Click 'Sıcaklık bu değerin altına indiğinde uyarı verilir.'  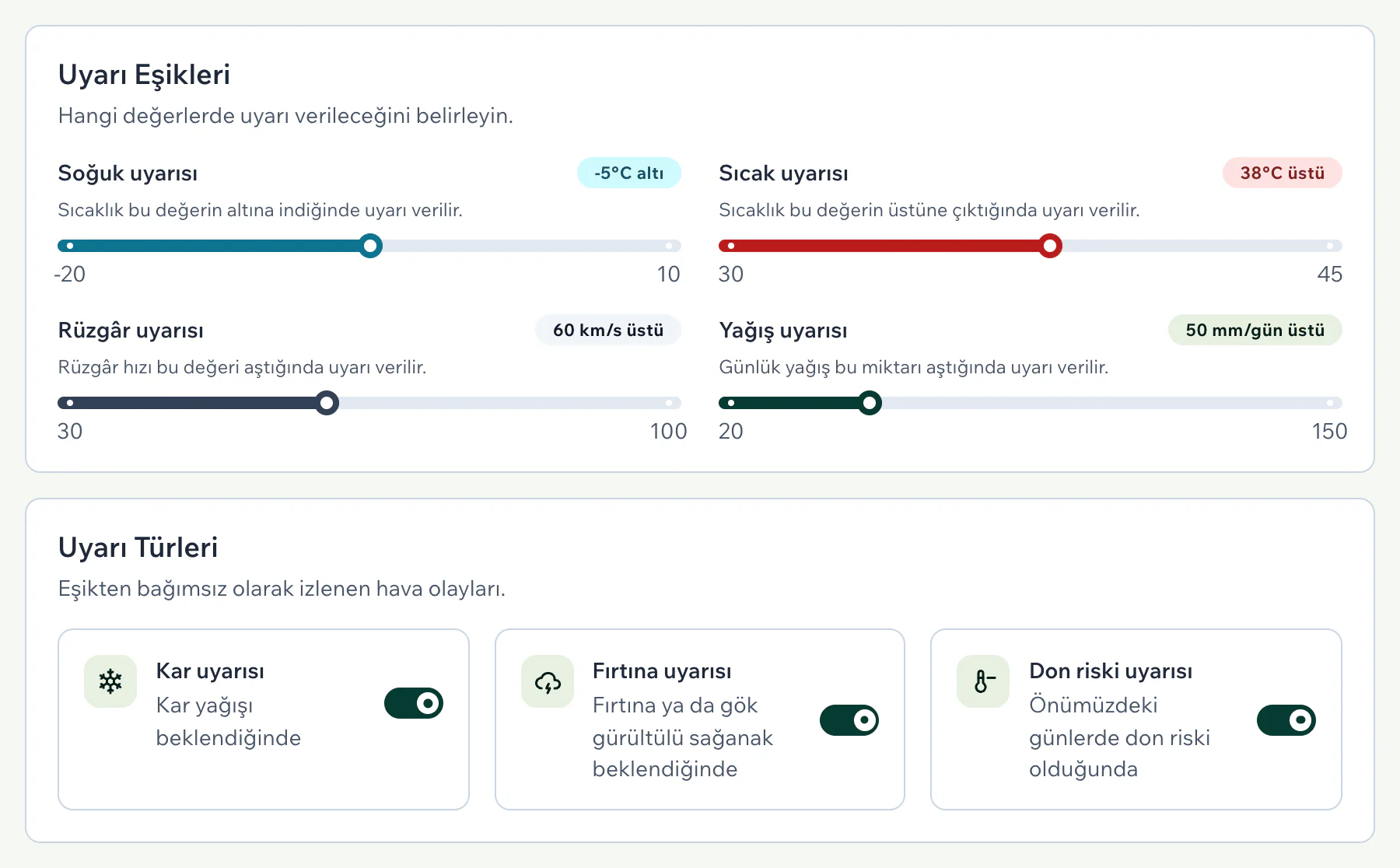tap(260, 210)
